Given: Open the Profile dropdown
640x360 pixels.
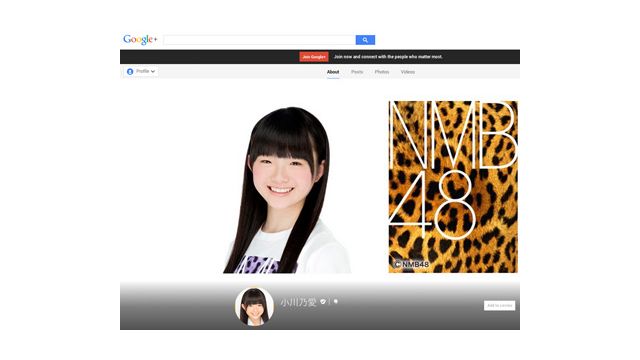Looking at the screenshot, I should click(x=141, y=71).
